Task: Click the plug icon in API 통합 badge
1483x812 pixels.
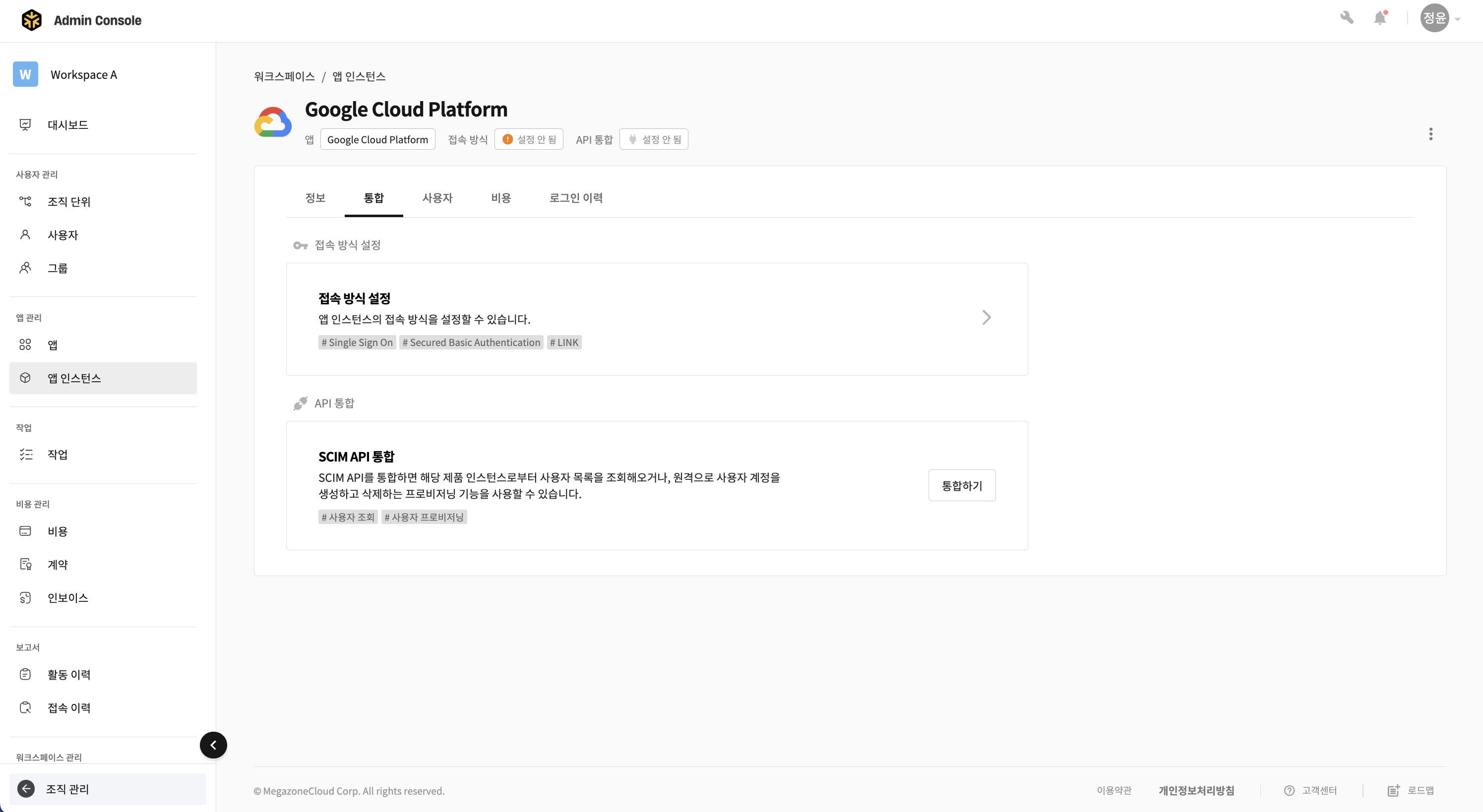Action: 632,139
